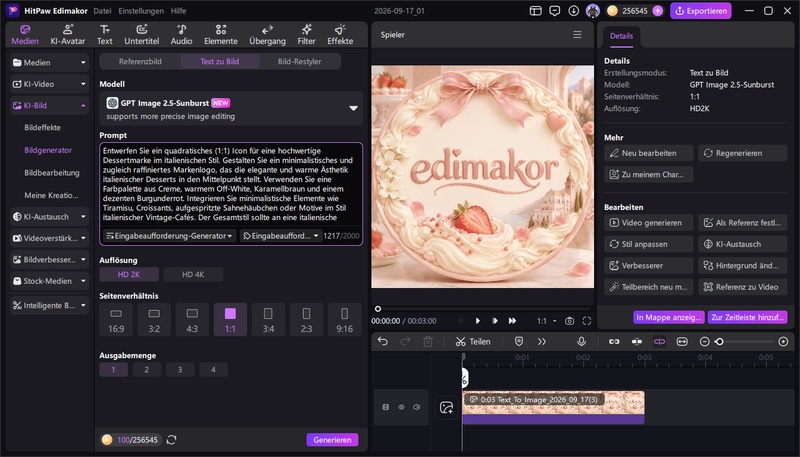This screenshot has width=800, height=457.
Task: Select HD 2K resolution
Action: 129,274
